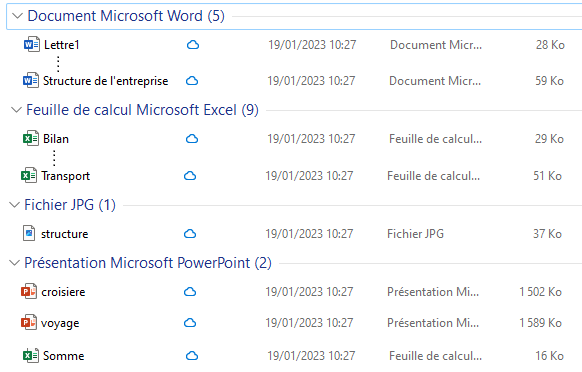Select the Excel icon beside Bilan
582x372 pixels.
coord(30,138)
